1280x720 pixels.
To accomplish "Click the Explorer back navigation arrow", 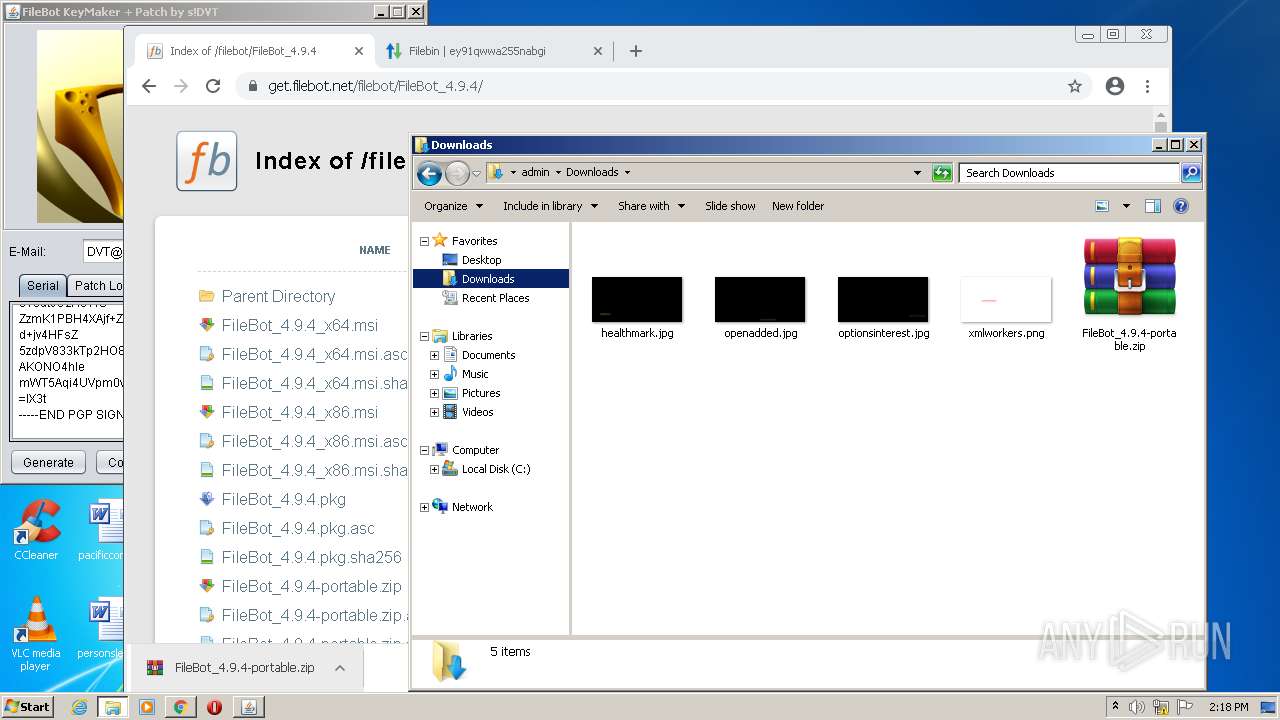I will (429, 174).
